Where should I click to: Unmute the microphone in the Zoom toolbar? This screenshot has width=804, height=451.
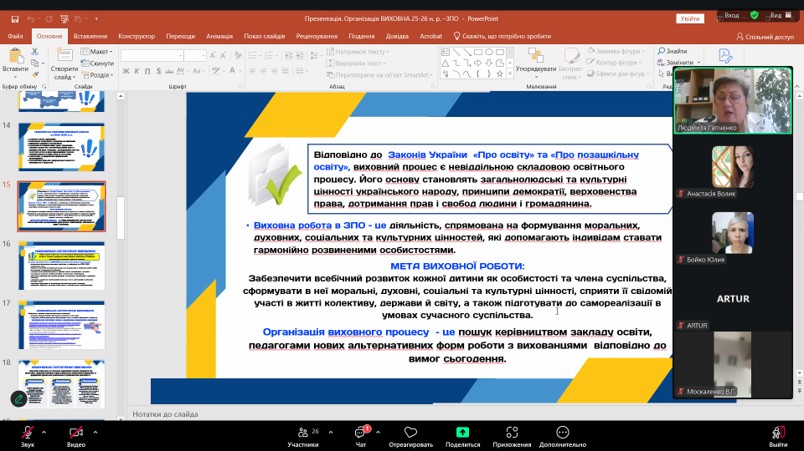click(x=27, y=432)
